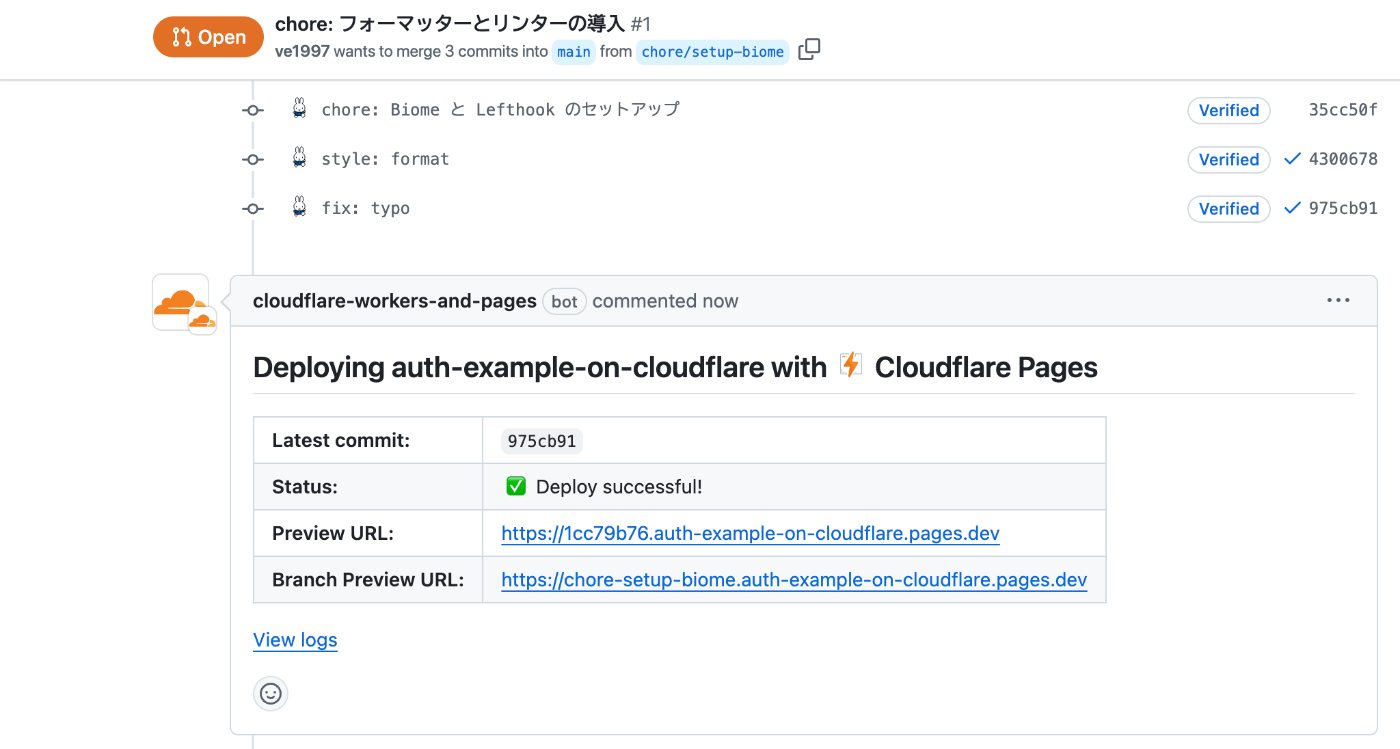Click the 'Latest commit:' table label
This screenshot has width=1400, height=749.
click(x=341, y=441)
